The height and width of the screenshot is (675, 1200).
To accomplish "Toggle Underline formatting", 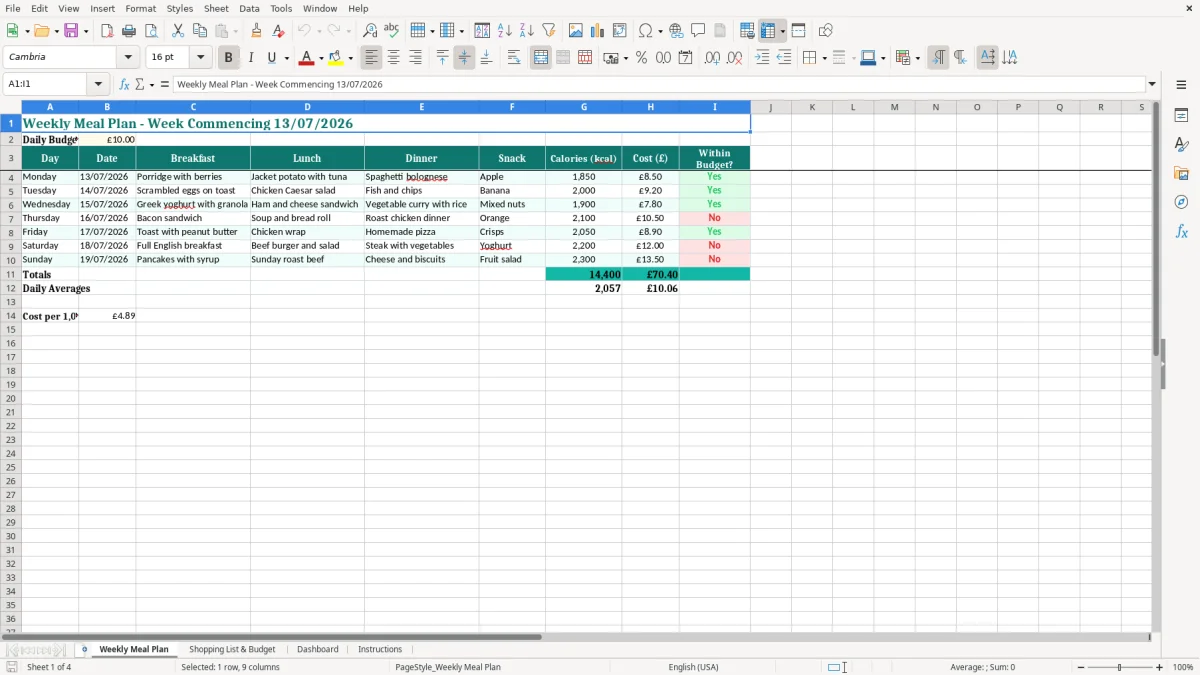I will pyautogui.click(x=271, y=58).
